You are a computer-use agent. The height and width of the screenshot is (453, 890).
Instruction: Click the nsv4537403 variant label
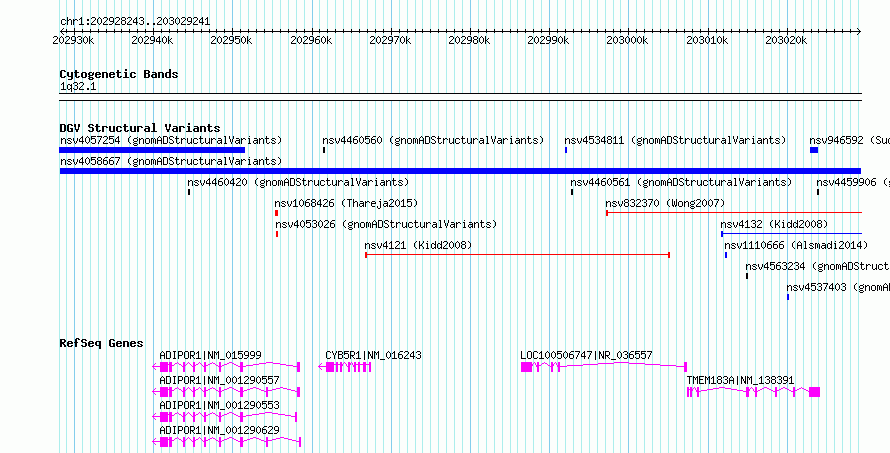coord(838,288)
